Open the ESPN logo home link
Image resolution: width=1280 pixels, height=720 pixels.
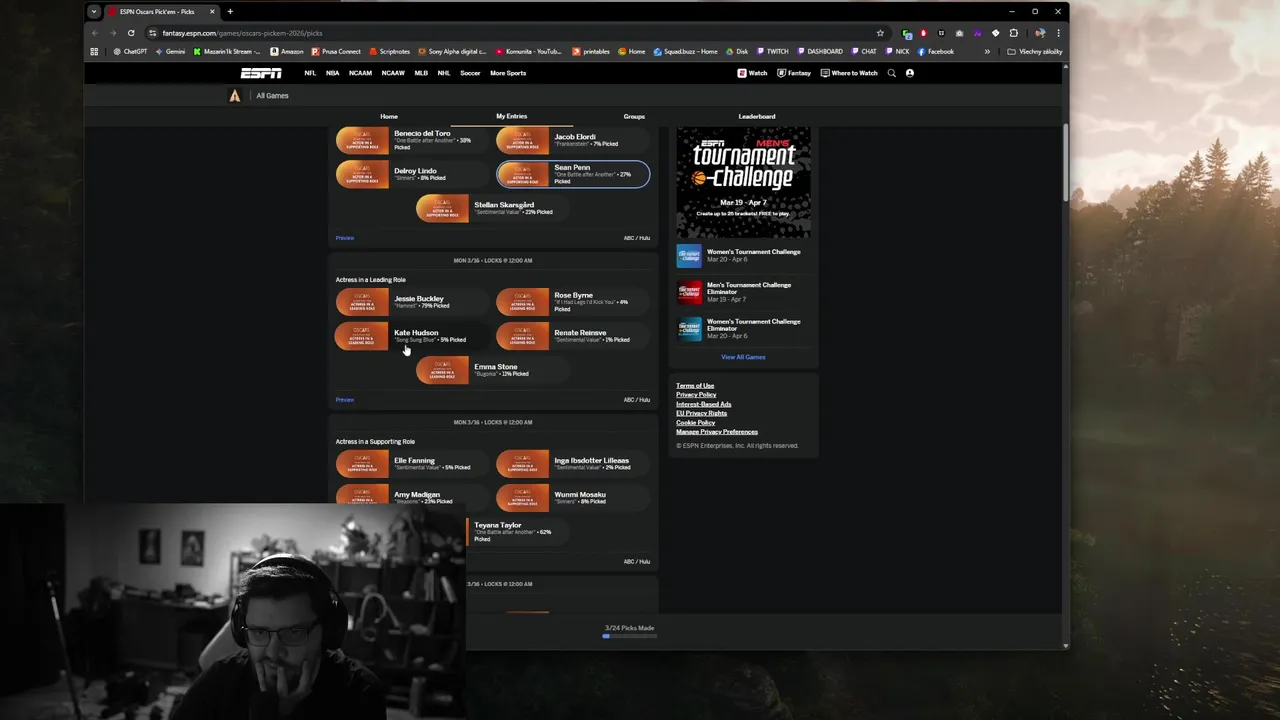[261, 73]
